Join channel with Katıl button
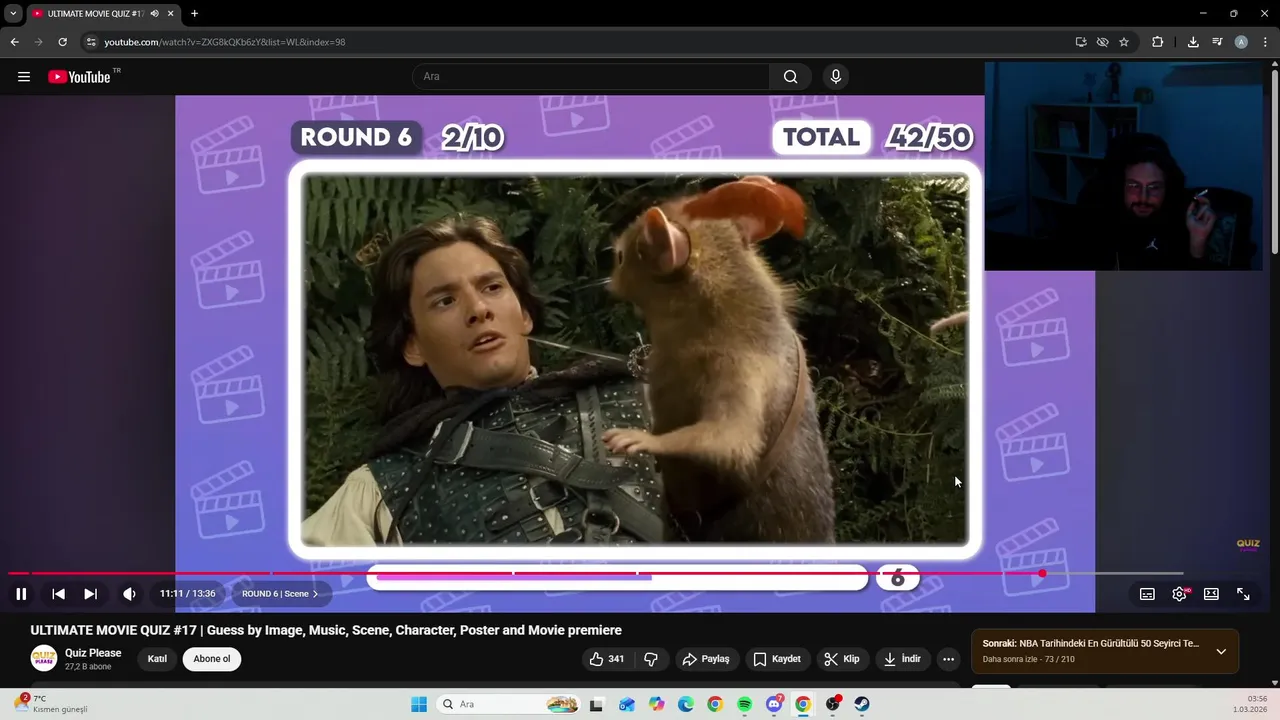The height and width of the screenshot is (720, 1280). point(157,659)
